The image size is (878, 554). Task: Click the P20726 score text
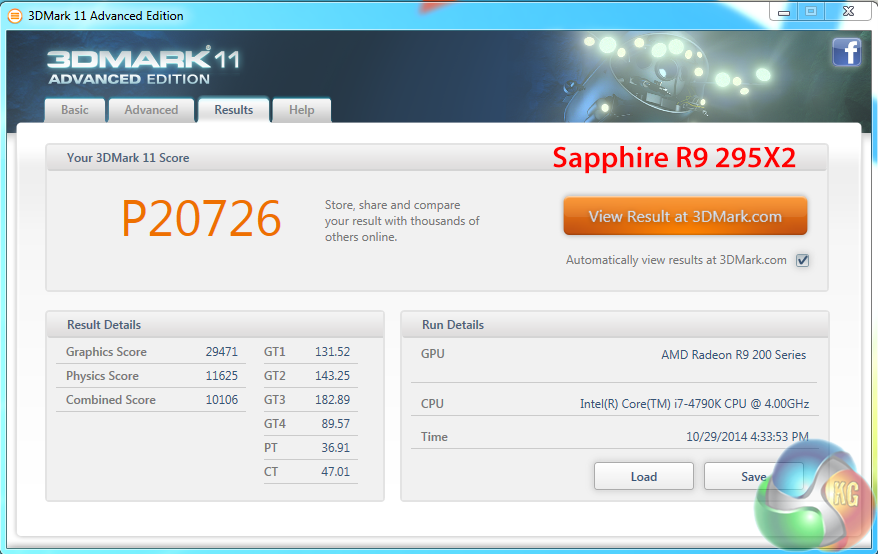(201, 218)
